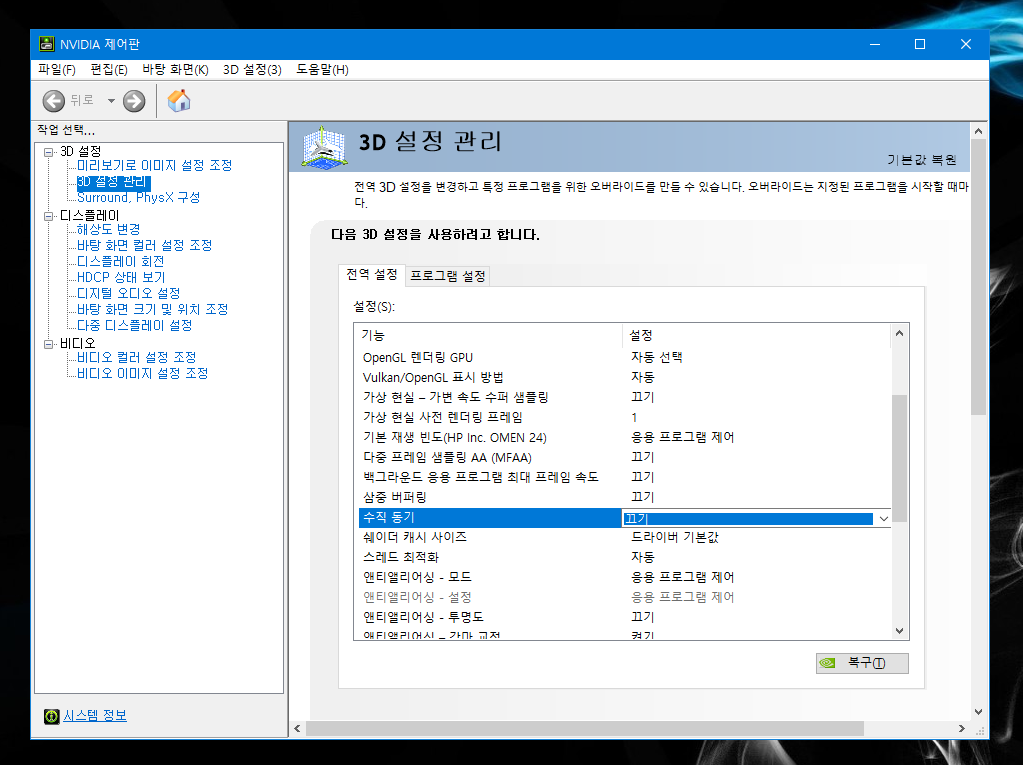
Task: Click main panel vertical scrollbar thumb
Action: [x=978, y=277]
